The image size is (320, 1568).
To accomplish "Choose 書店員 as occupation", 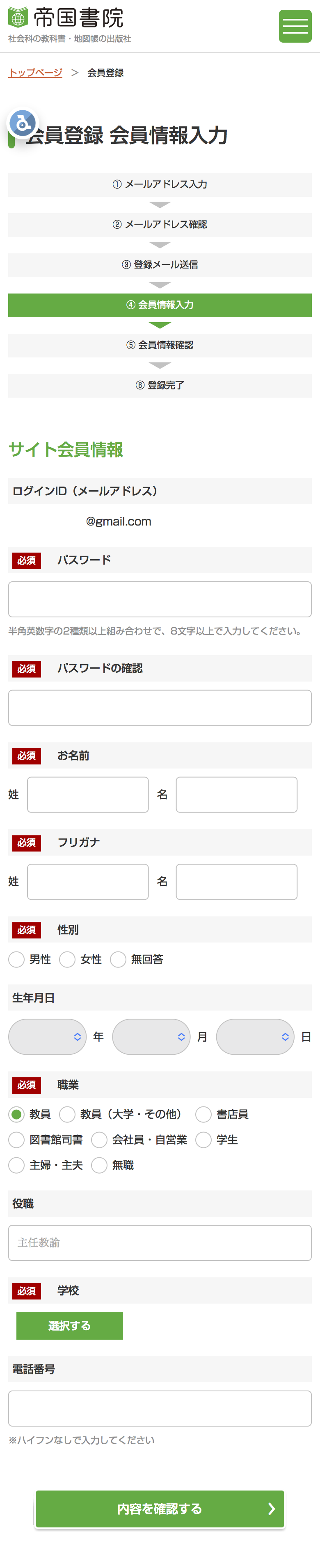I will (203, 1115).
